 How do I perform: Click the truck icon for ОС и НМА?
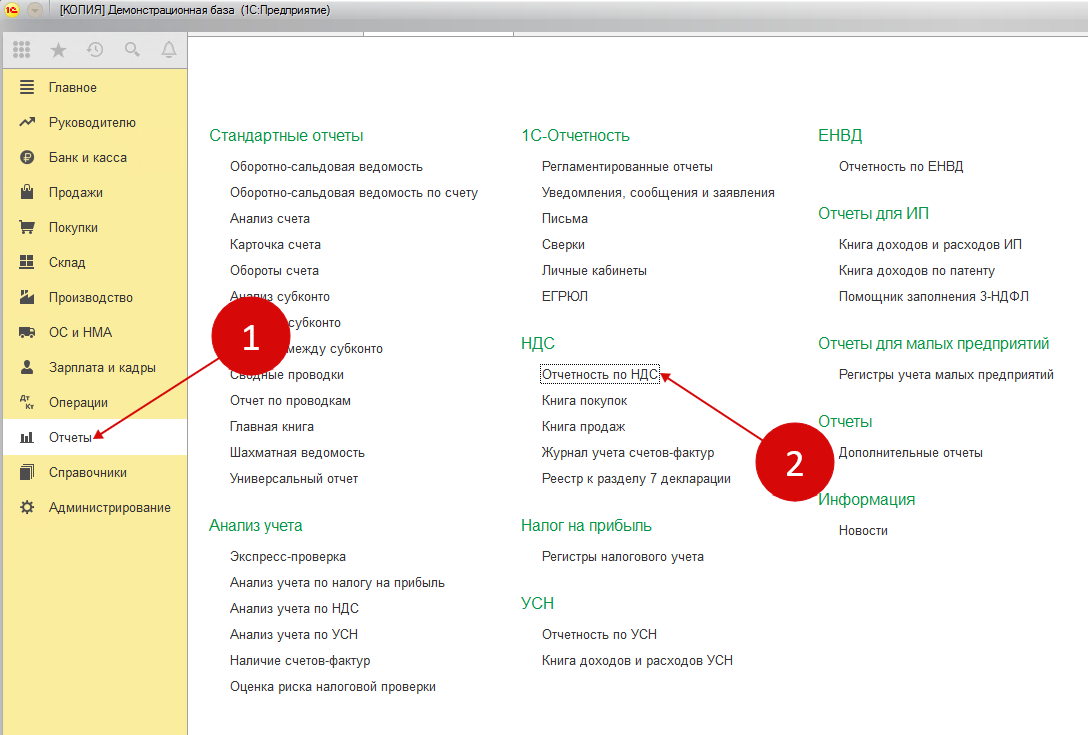[x=27, y=333]
